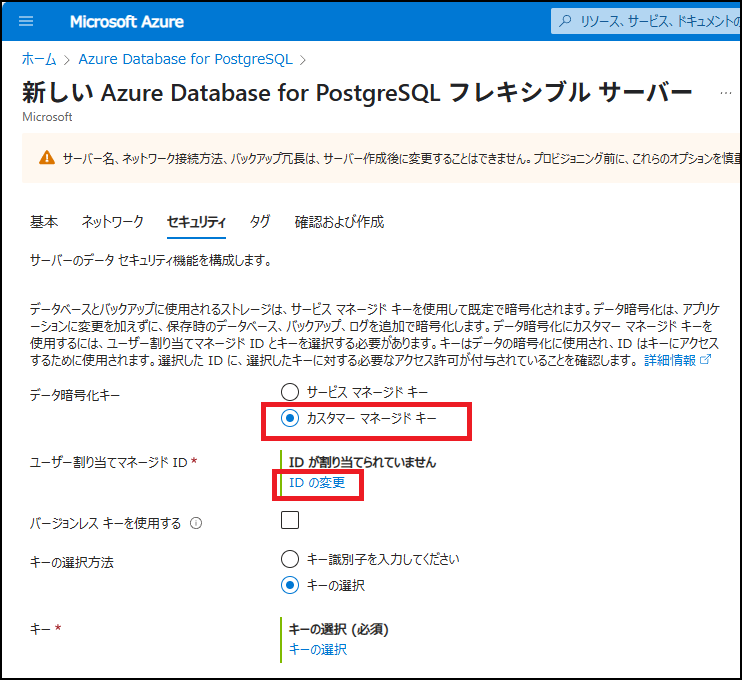Click the page title 新しい Azure Database
742x680 pixels.
point(357,92)
